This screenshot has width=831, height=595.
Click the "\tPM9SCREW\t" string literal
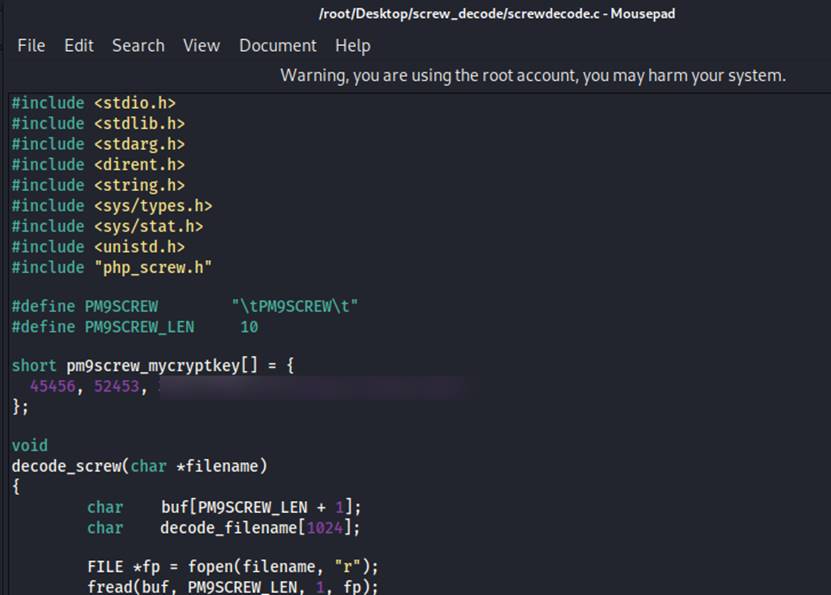point(294,305)
